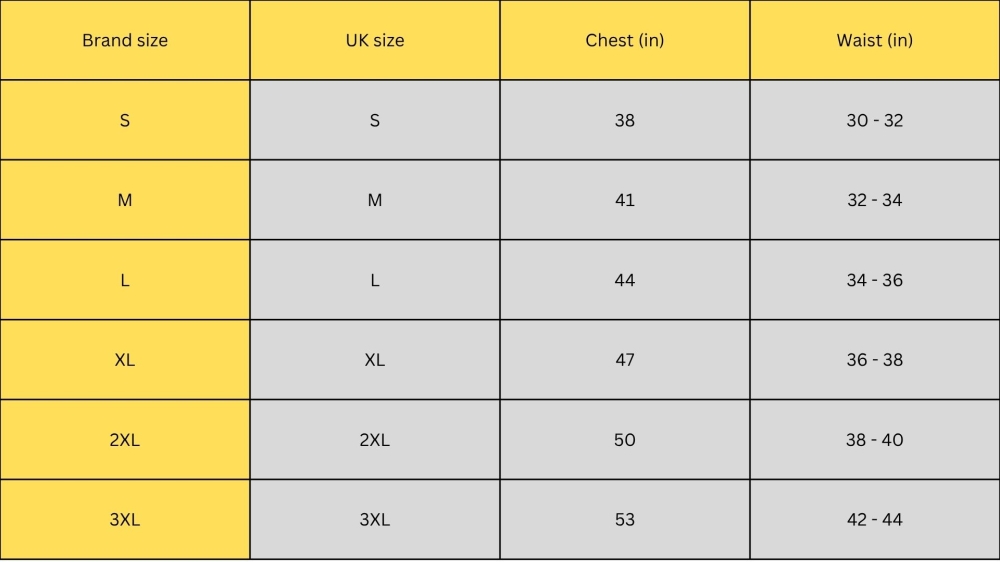Select the chest value 44

[625, 280]
